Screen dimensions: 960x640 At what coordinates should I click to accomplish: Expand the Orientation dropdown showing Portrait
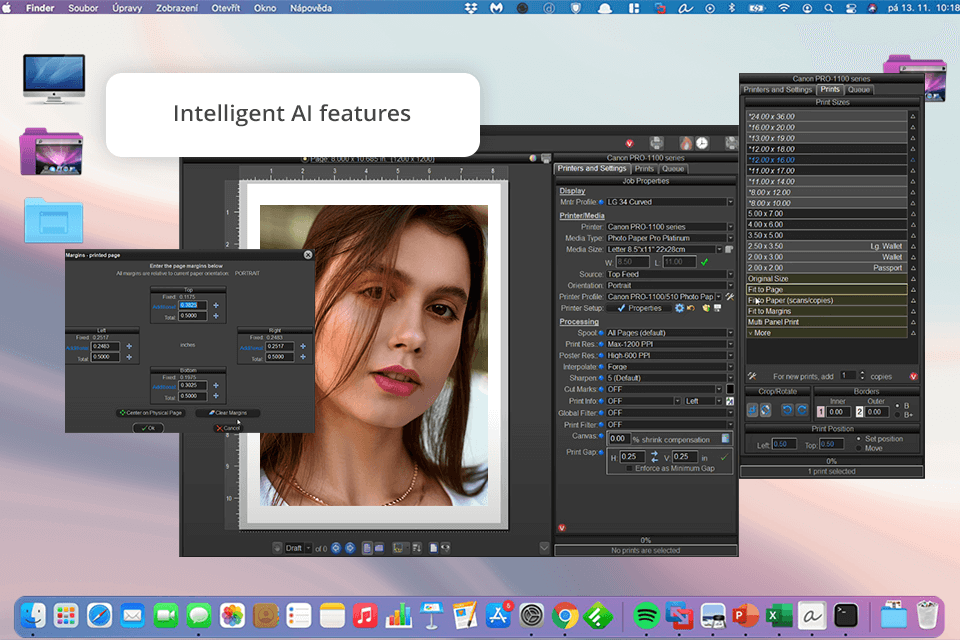[x=730, y=285]
